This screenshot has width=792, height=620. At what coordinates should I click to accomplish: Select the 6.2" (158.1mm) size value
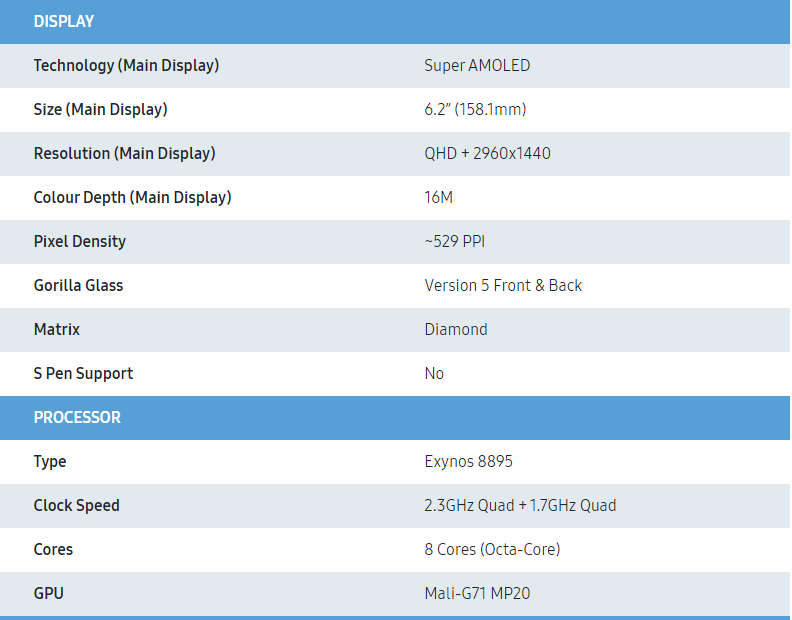(475, 110)
